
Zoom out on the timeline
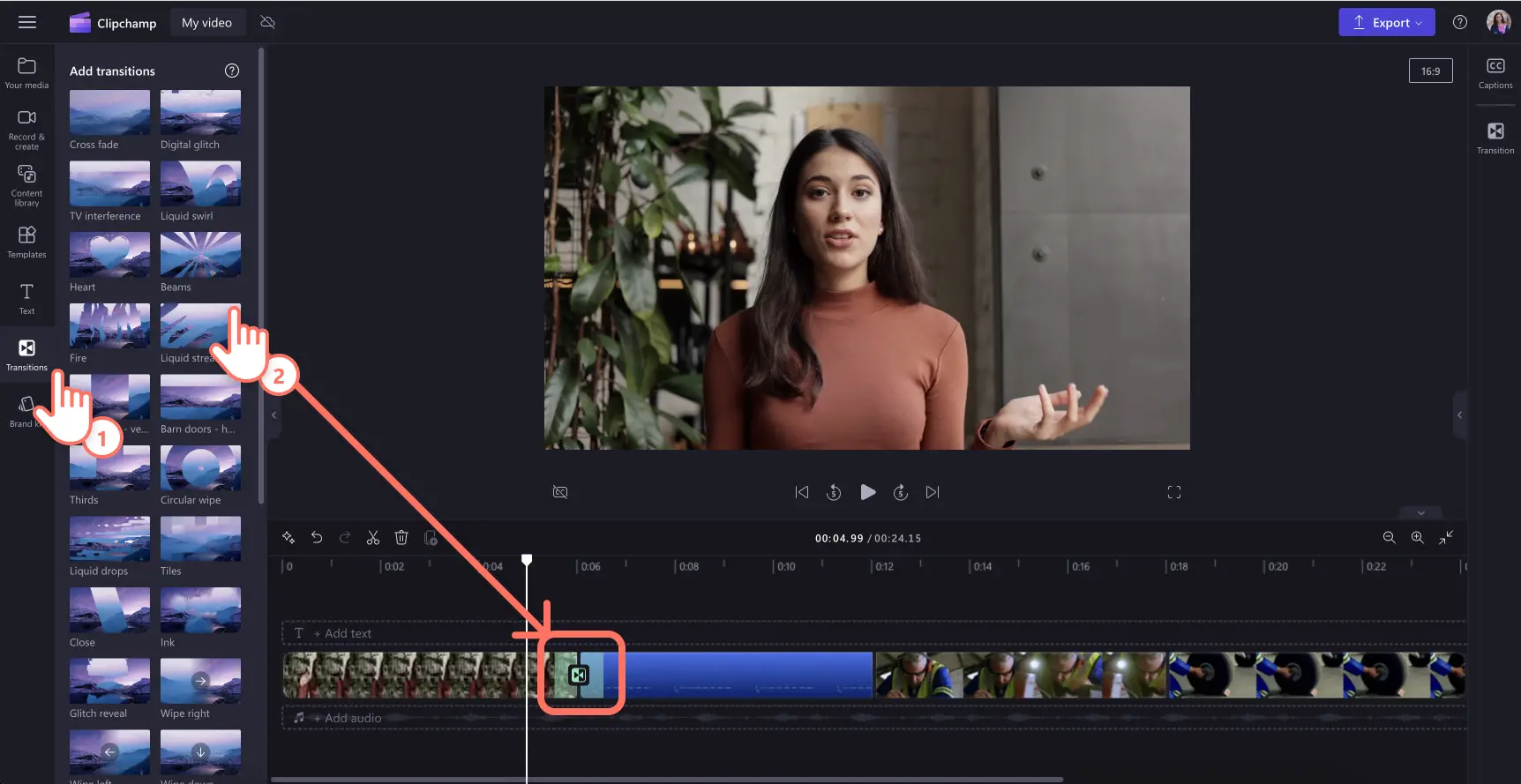pyautogui.click(x=1389, y=538)
